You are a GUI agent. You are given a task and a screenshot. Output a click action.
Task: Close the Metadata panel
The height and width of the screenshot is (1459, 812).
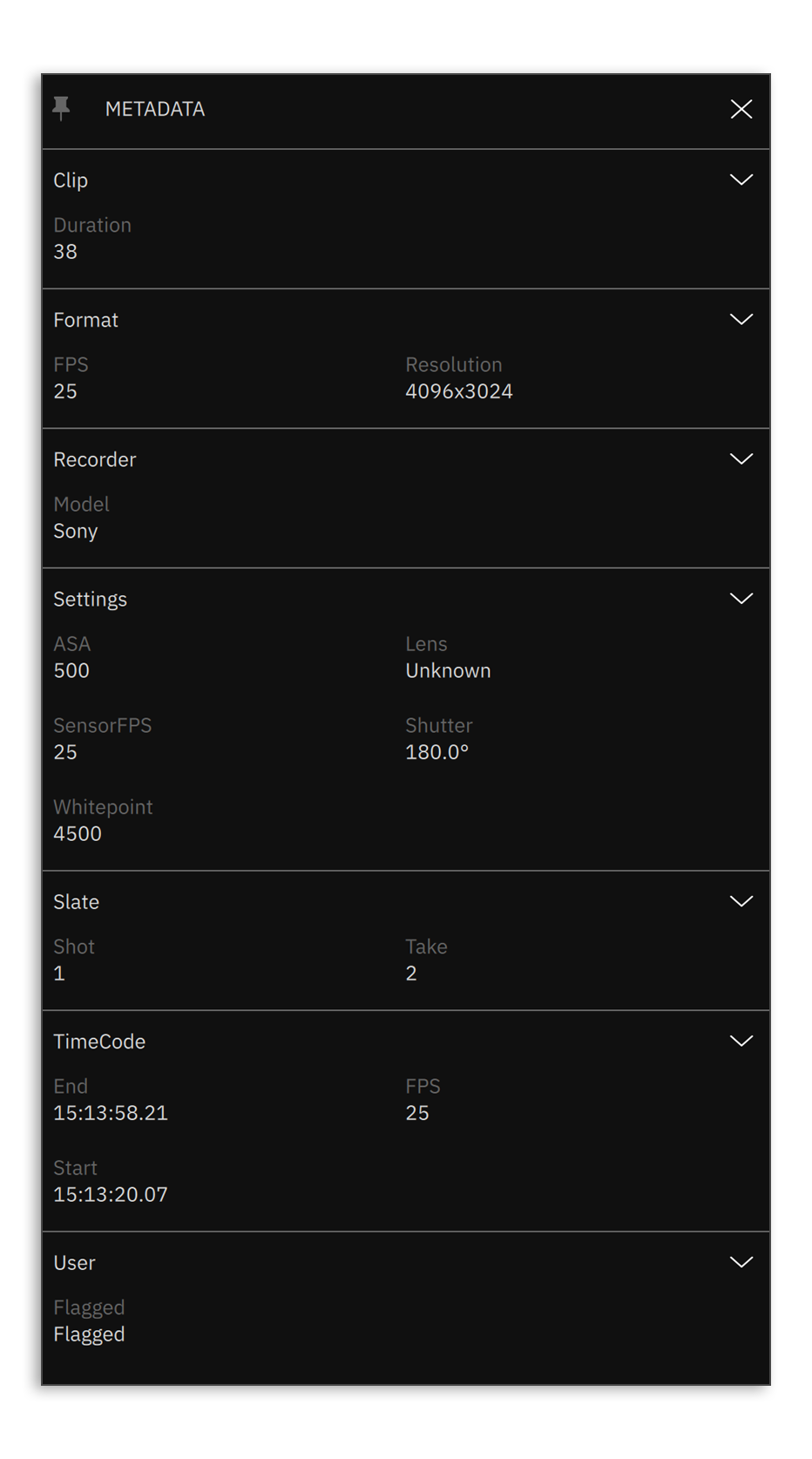[741, 109]
